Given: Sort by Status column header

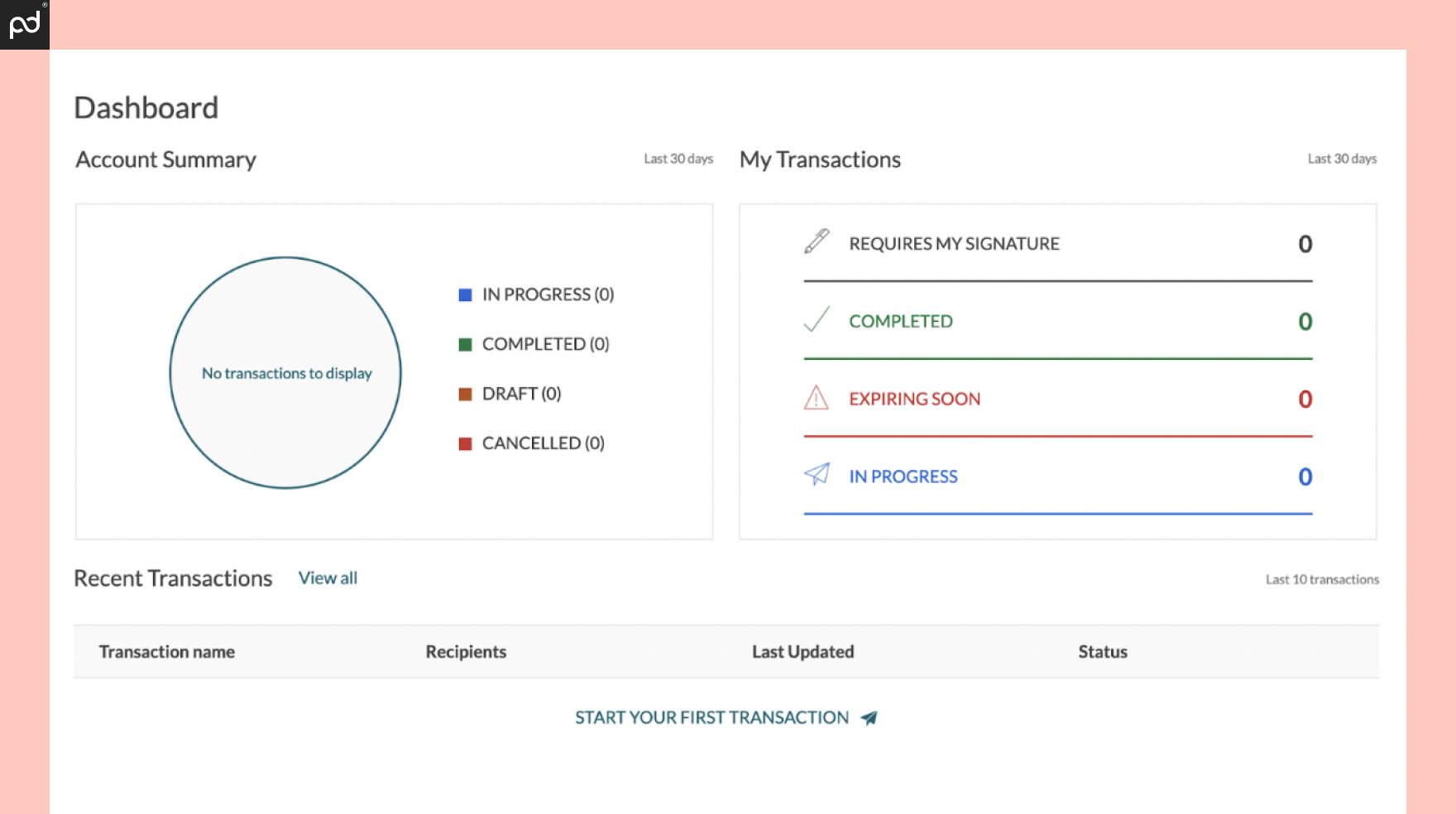Looking at the screenshot, I should 1103,652.
